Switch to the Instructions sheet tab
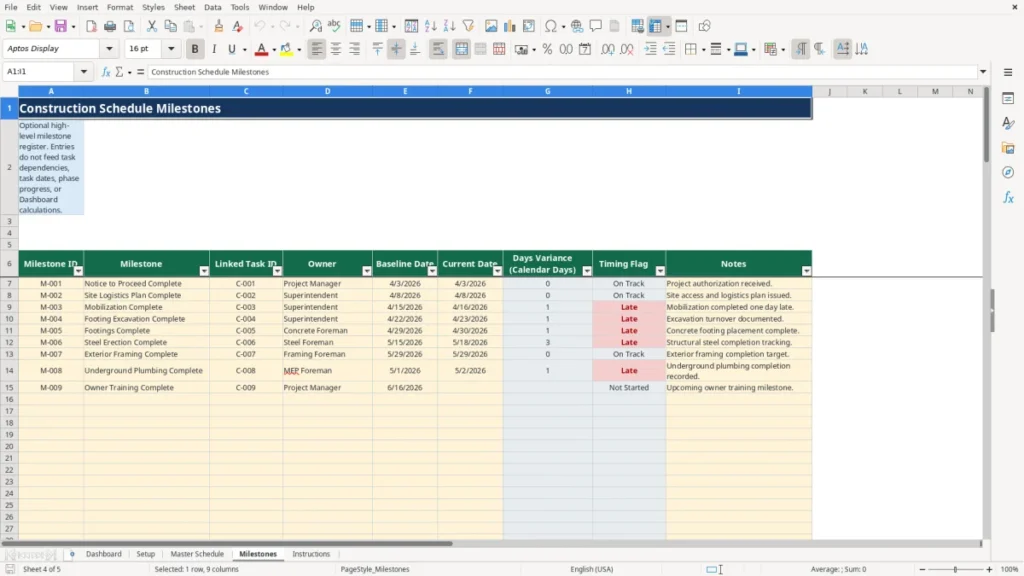 click(311, 554)
